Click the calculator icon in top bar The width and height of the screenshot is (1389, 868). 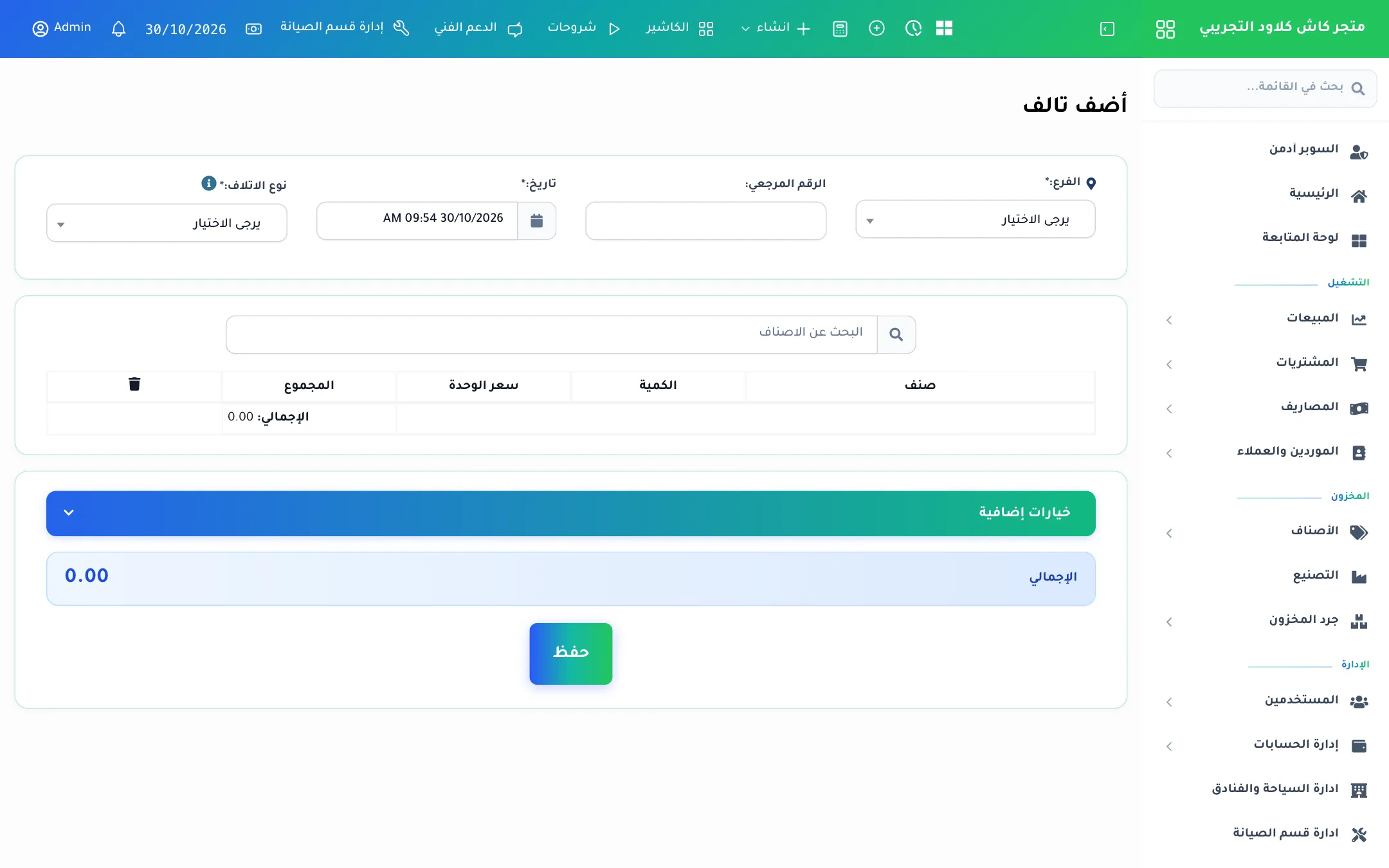pos(840,29)
